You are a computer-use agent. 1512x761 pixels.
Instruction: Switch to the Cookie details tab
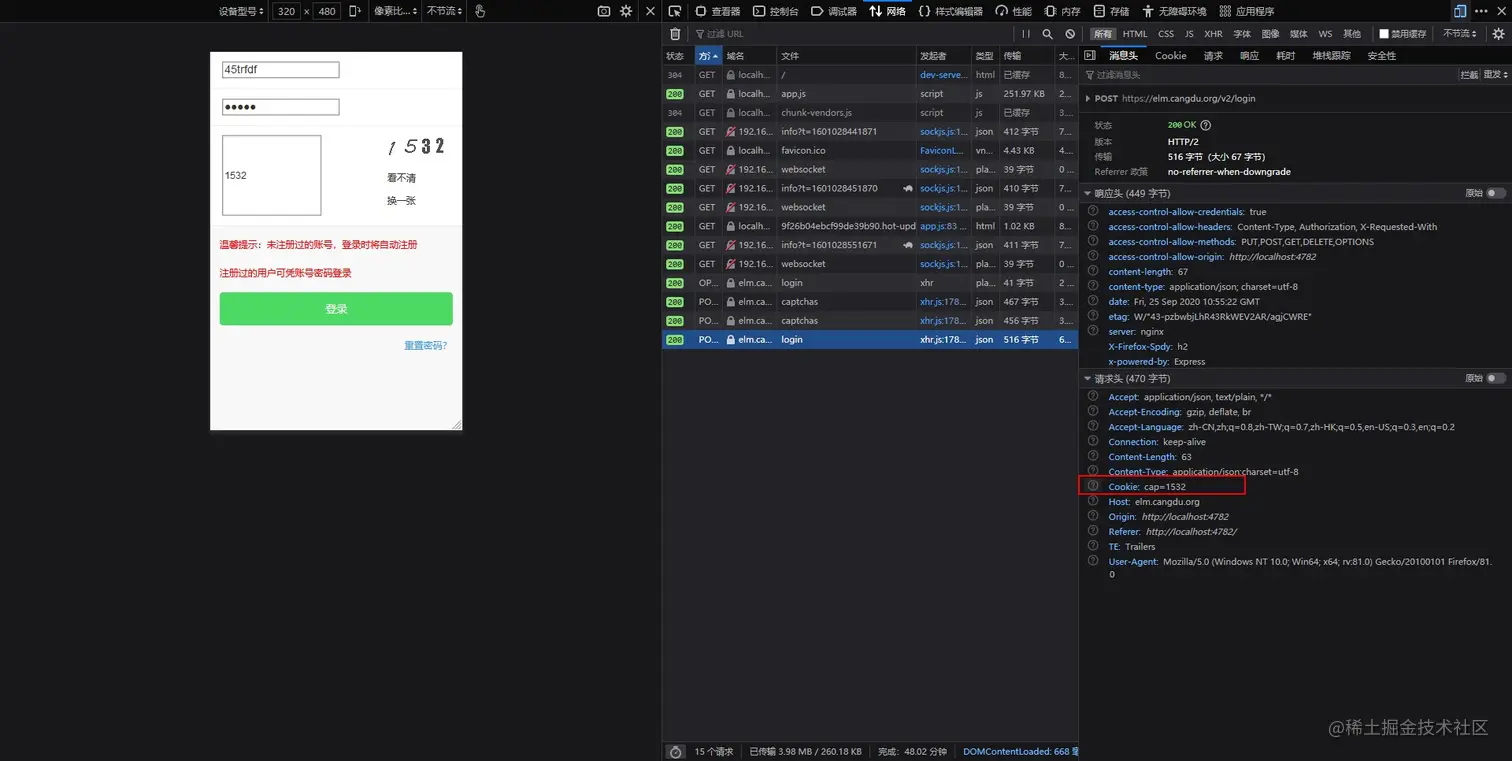[1171, 56]
